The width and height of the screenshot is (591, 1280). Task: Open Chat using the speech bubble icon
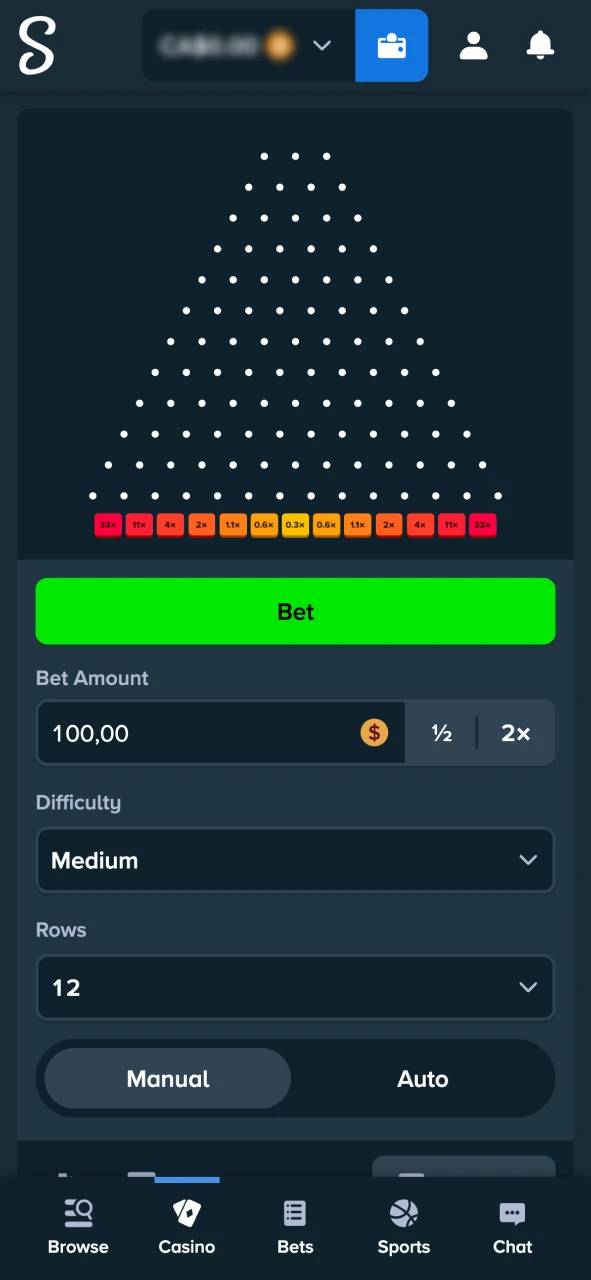[x=512, y=1212]
